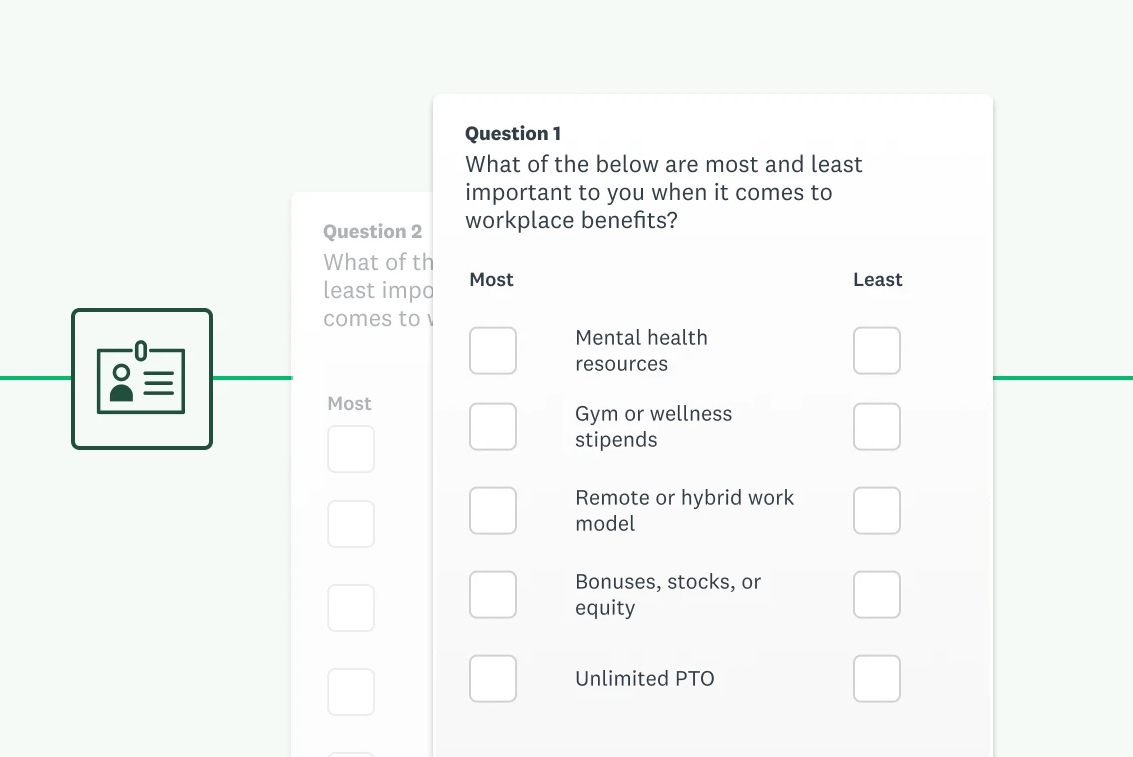The height and width of the screenshot is (757, 1133).
Task: Check Least for Remote or hybrid work model
Action: [x=877, y=510]
